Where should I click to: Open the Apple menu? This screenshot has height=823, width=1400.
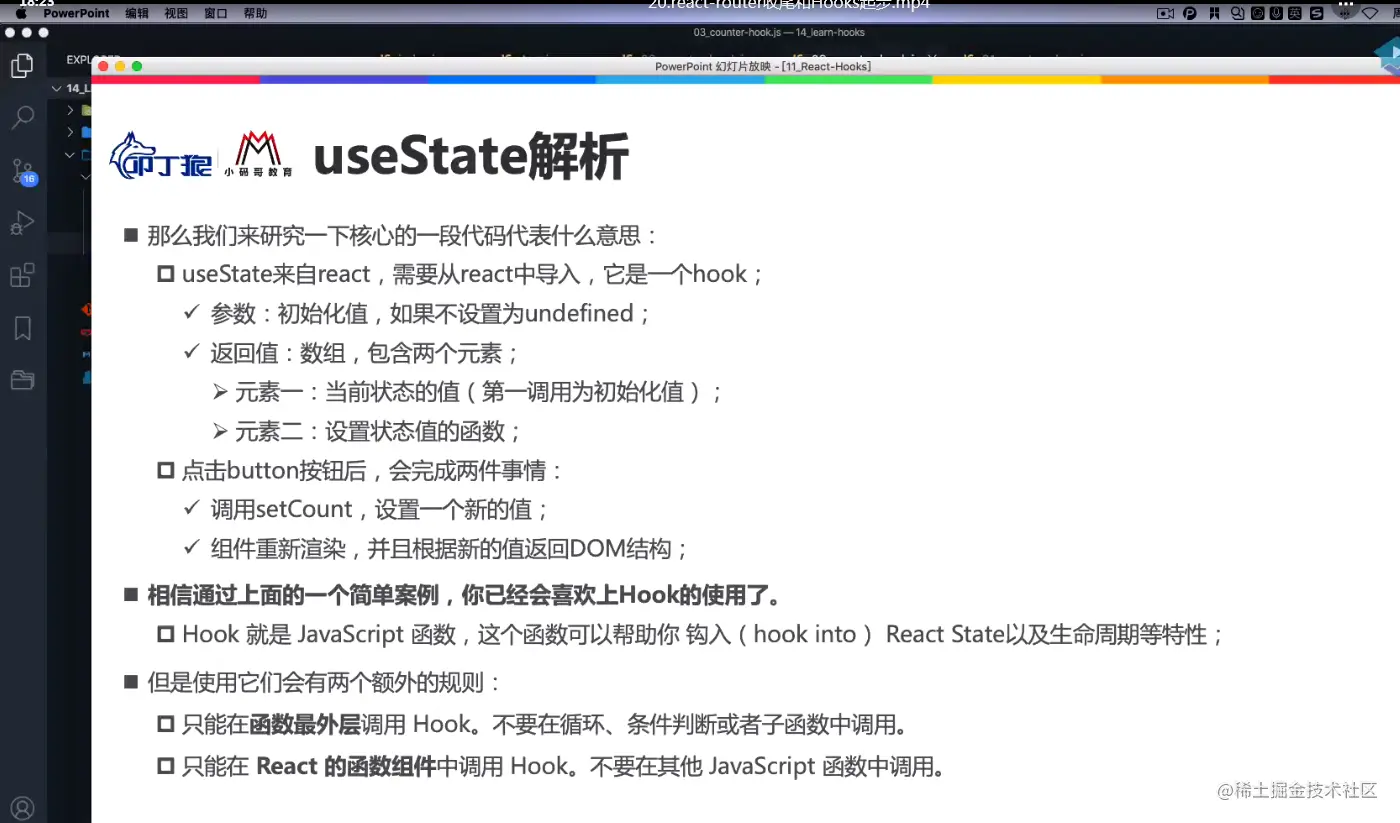(x=21, y=14)
